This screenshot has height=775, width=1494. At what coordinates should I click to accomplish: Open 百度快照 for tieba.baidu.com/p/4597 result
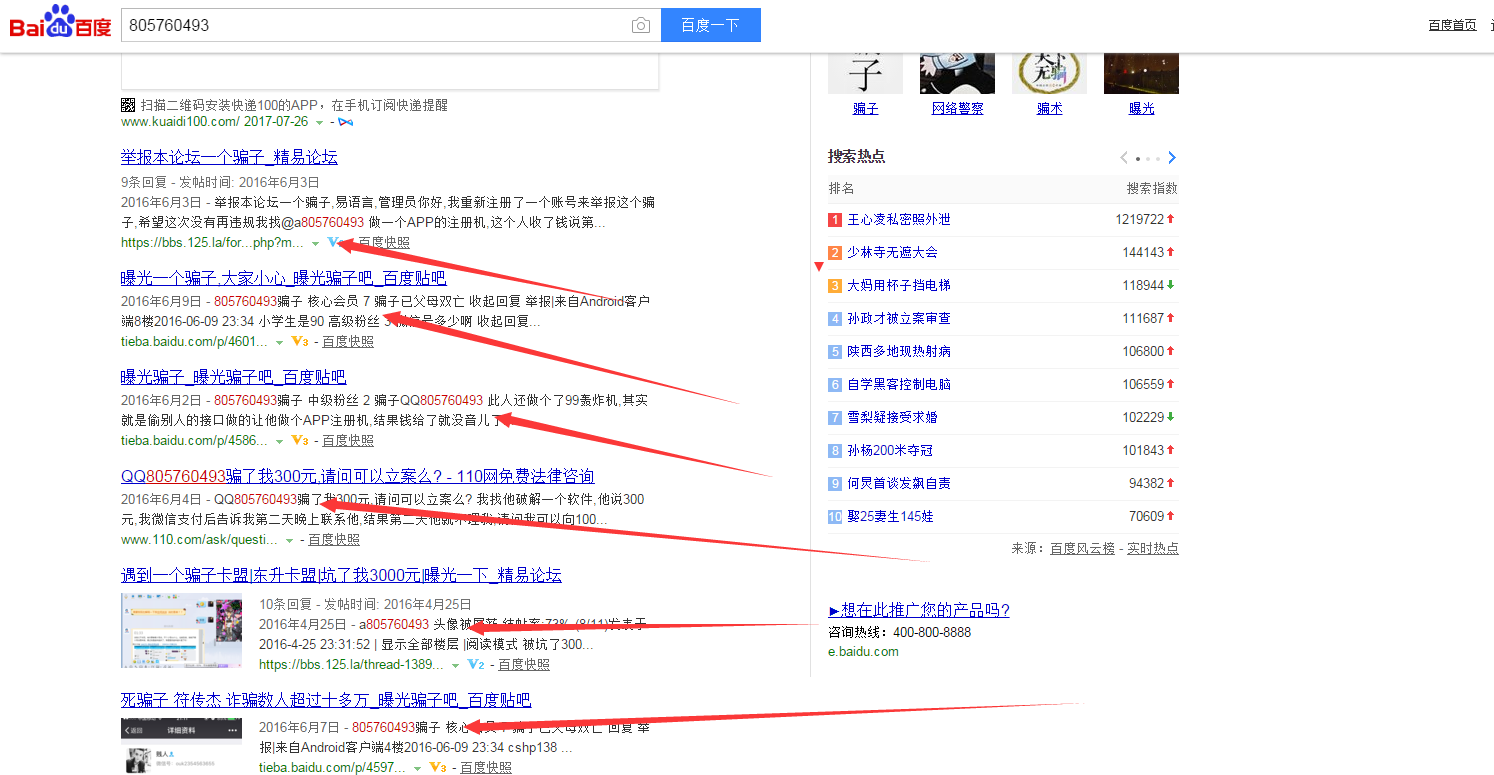(x=486, y=767)
